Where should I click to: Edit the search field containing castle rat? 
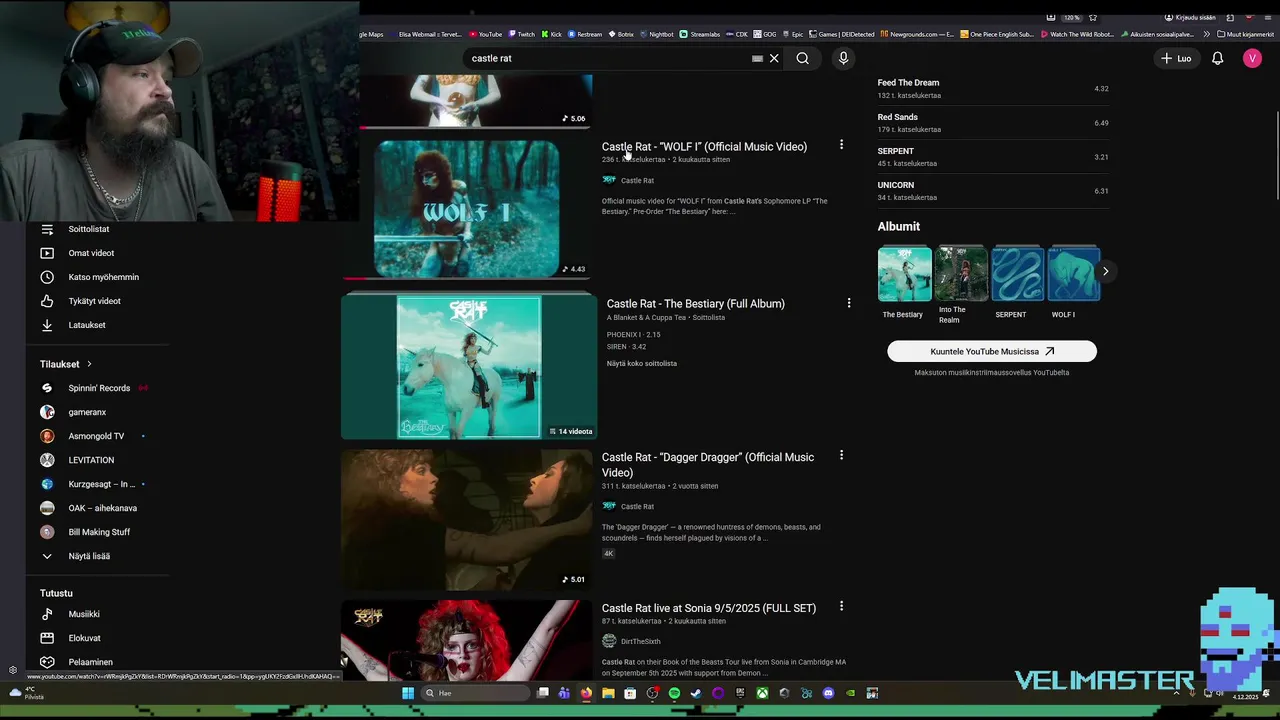(608, 58)
